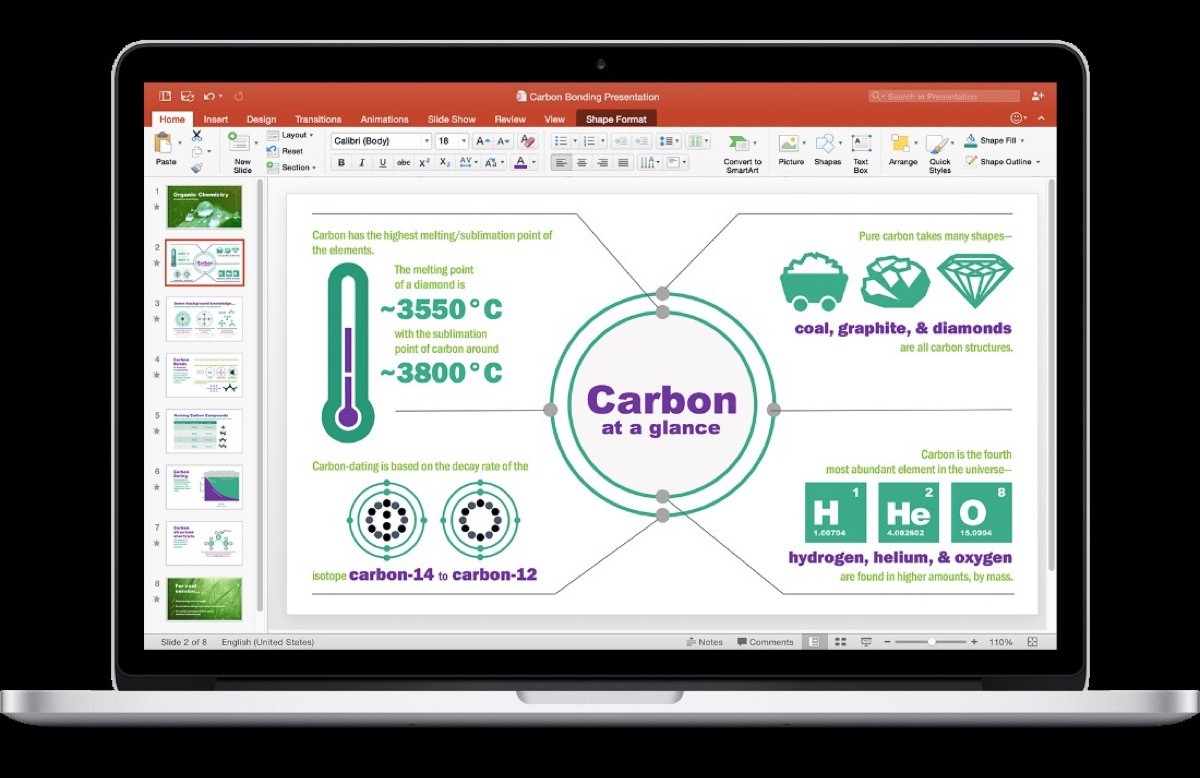
Task: Click fit slide to window icon
Action: click(1032, 642)
